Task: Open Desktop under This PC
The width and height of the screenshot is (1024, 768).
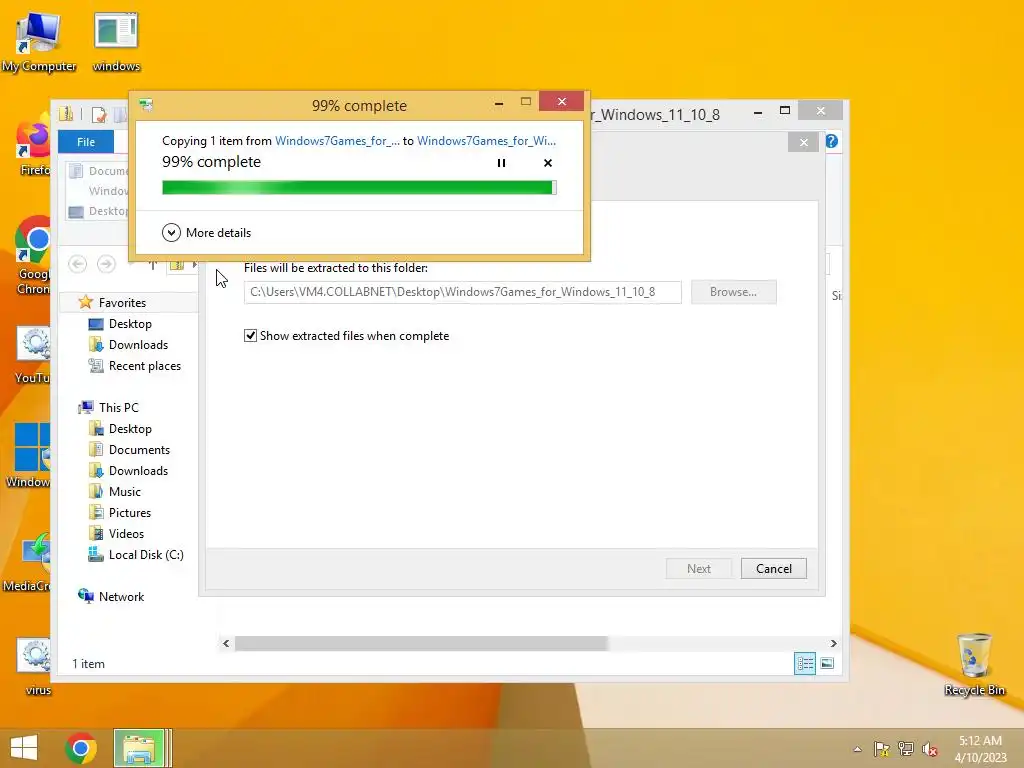Action: click(x=130, y=428)
